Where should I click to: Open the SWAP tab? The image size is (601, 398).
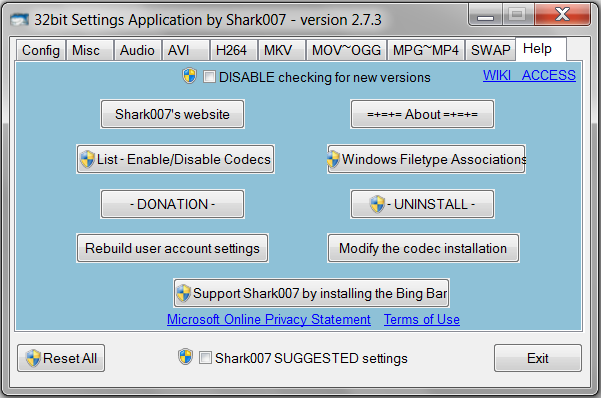491,50
